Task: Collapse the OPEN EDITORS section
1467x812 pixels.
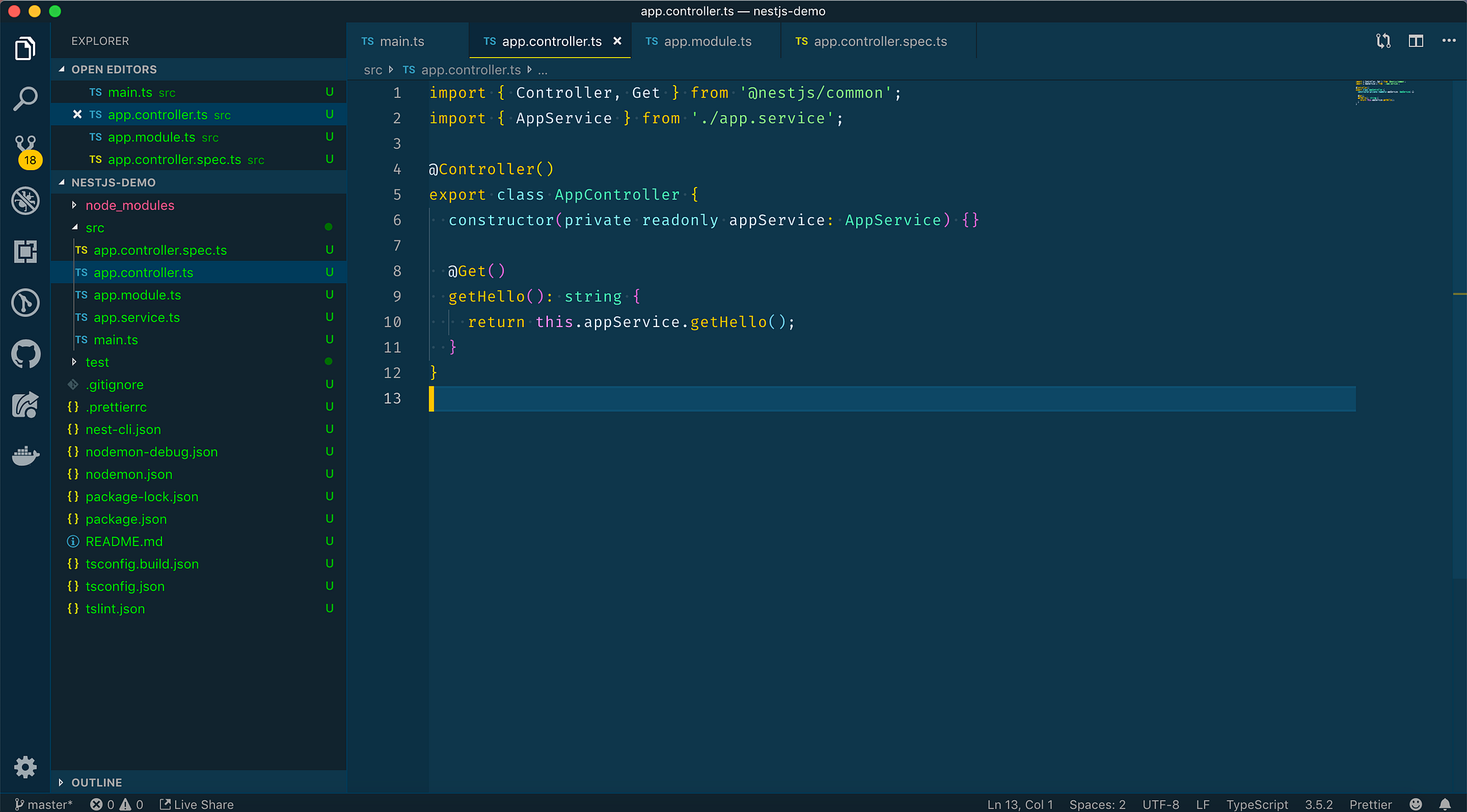Action: [x=114, y=70]
